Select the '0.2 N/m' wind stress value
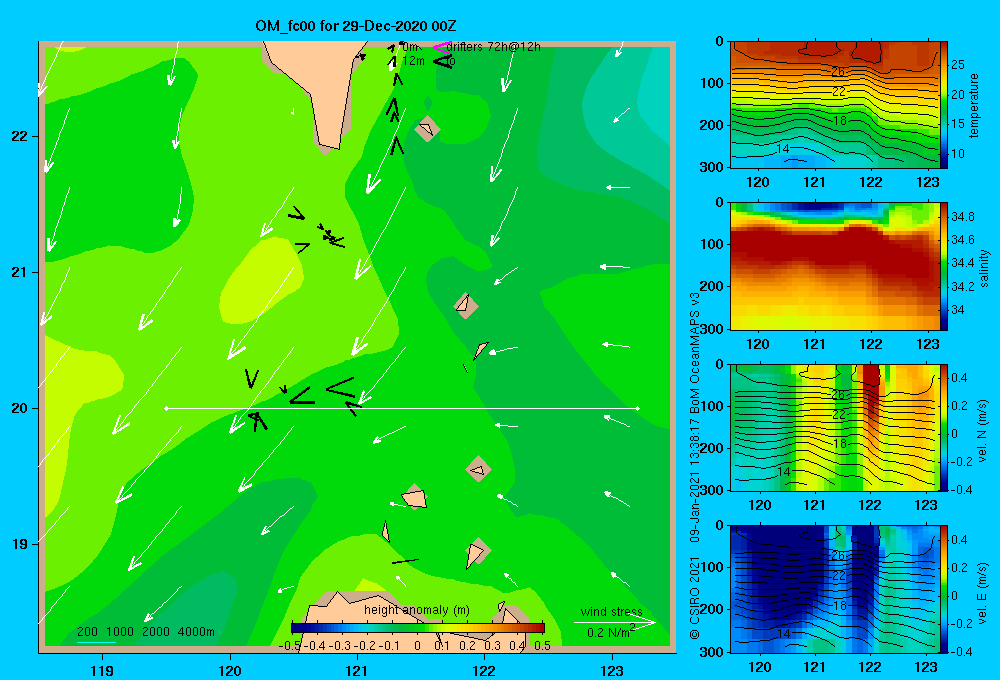 tap(611, 632)
